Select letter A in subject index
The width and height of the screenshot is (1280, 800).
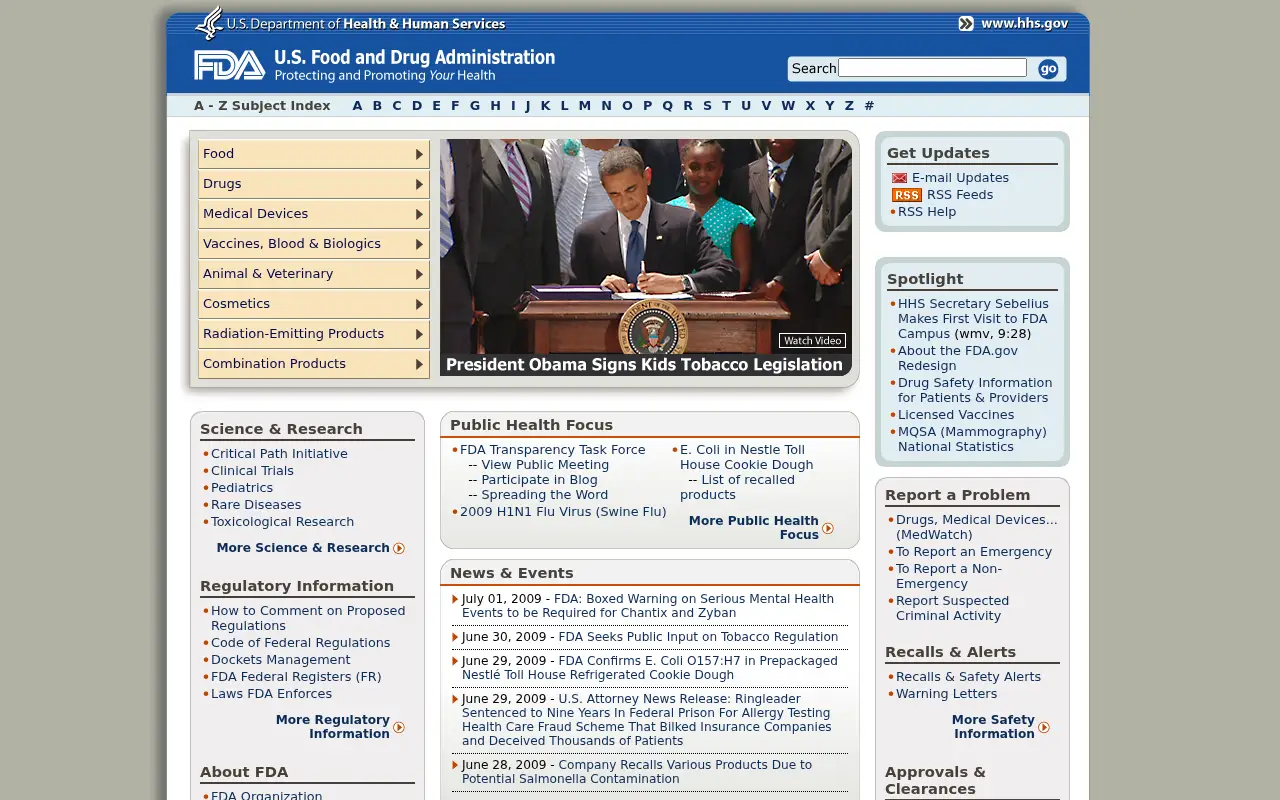(x=357, y=106)
